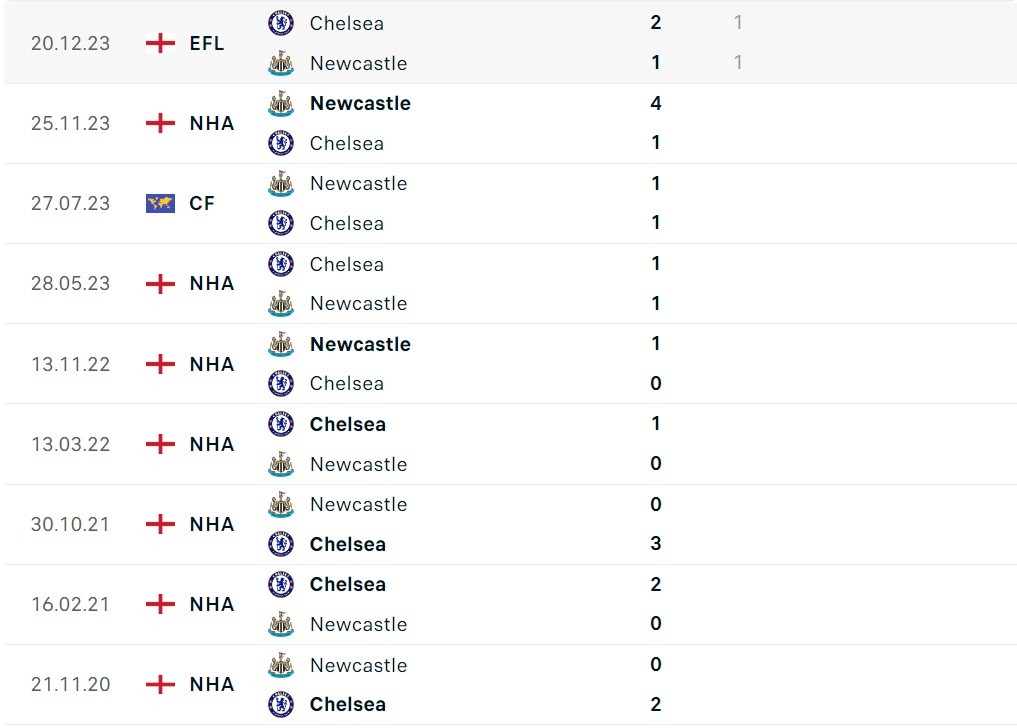The image size is (1017, 728).
Task: Open the bold Chelsea team on 13.03.22
Action: pos(347,424)
